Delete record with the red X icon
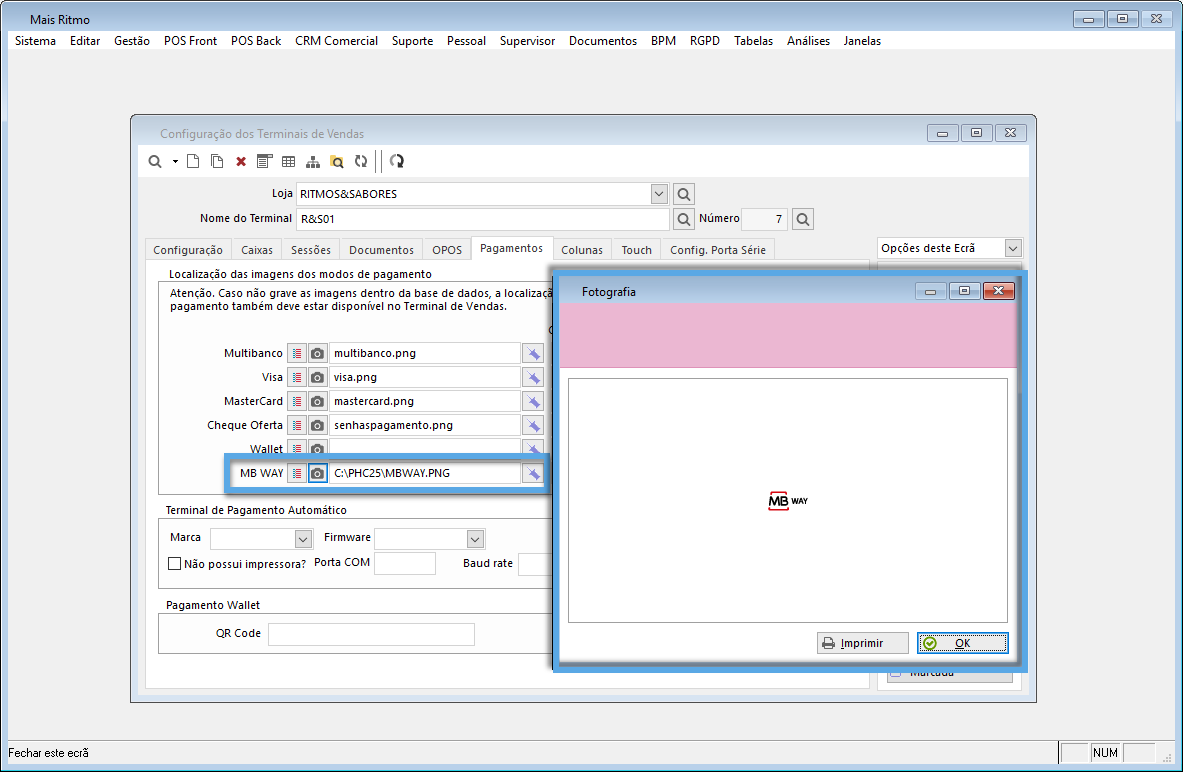The width and height of the screenshot is (1183, 772). pos(241,161)
